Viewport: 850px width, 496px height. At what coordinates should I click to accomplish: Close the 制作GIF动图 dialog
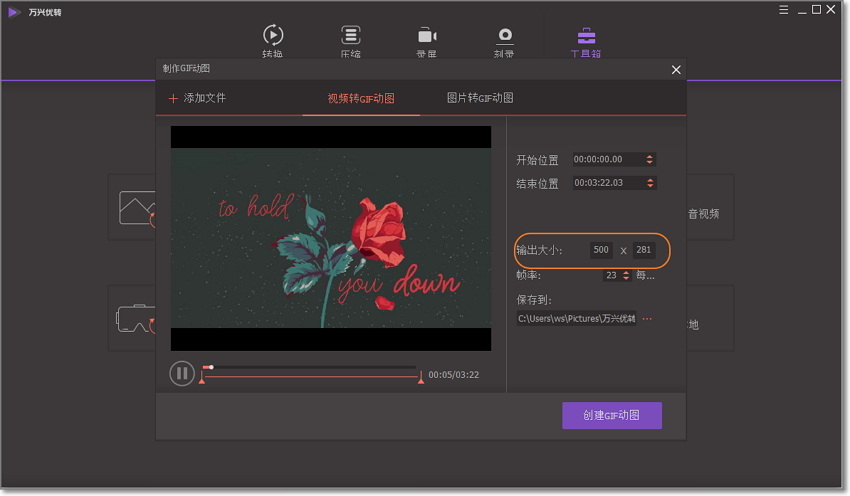pos(676,70)
